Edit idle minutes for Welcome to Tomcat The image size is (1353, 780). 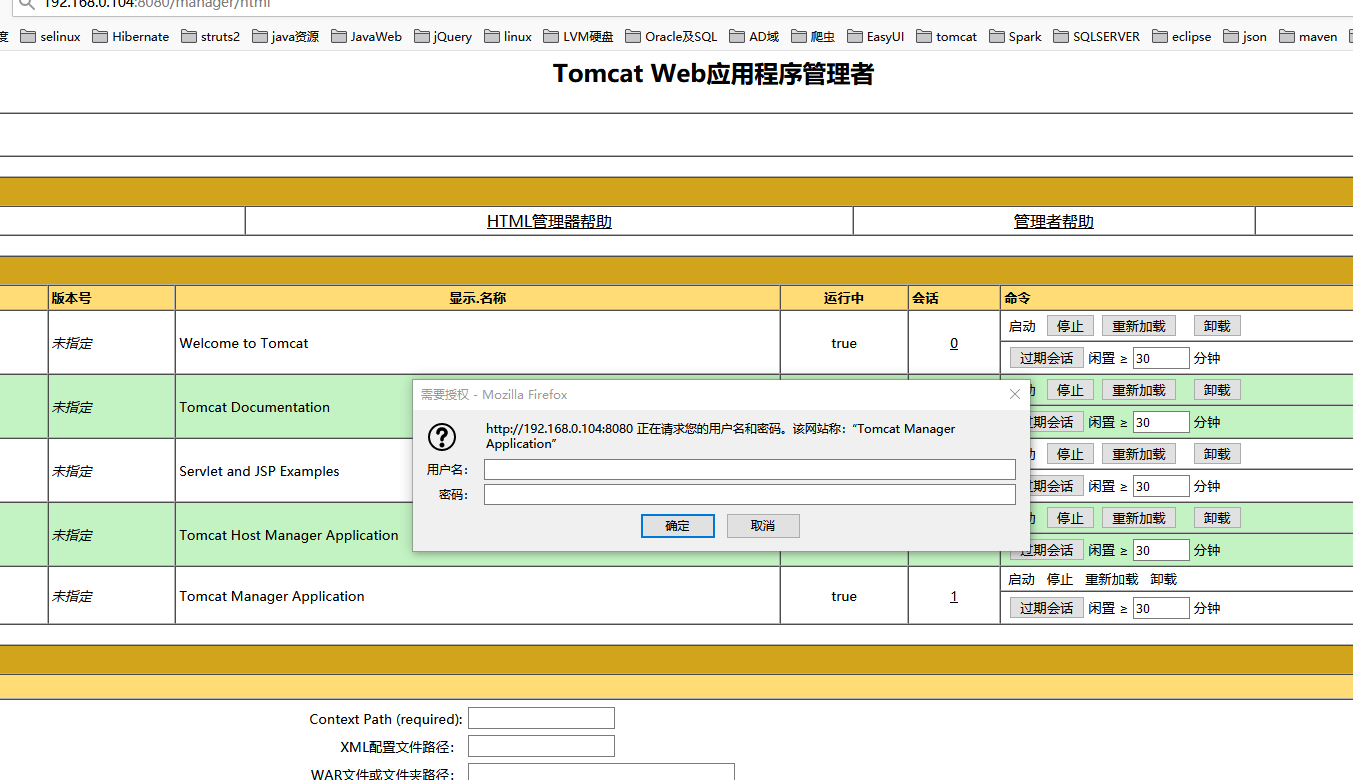coord(1161,358)
